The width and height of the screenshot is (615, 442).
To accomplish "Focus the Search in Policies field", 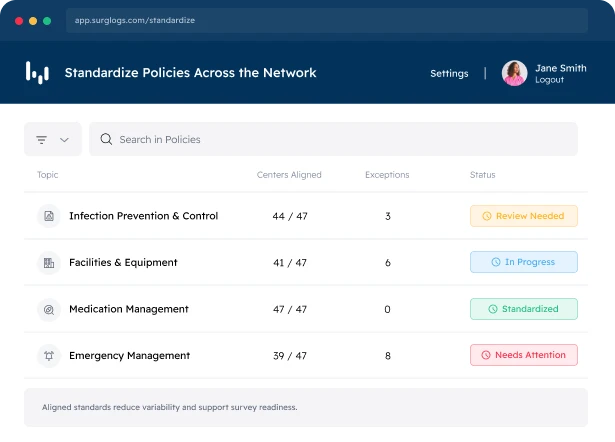I will pyautogui.click(x=333, y=139).
